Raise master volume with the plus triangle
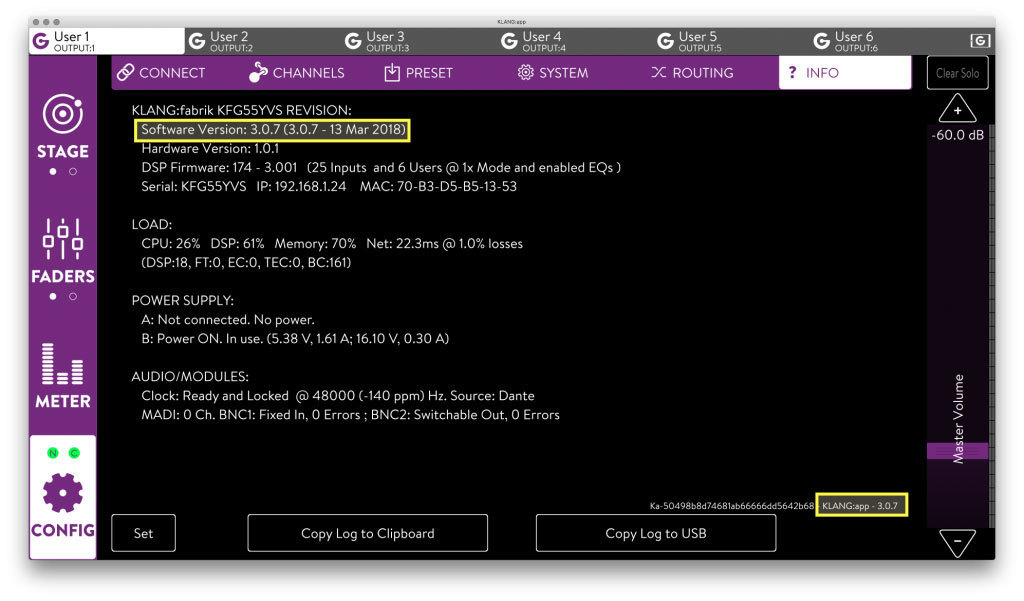Viewport: 1024px width, 601px height. pos(957,108)
